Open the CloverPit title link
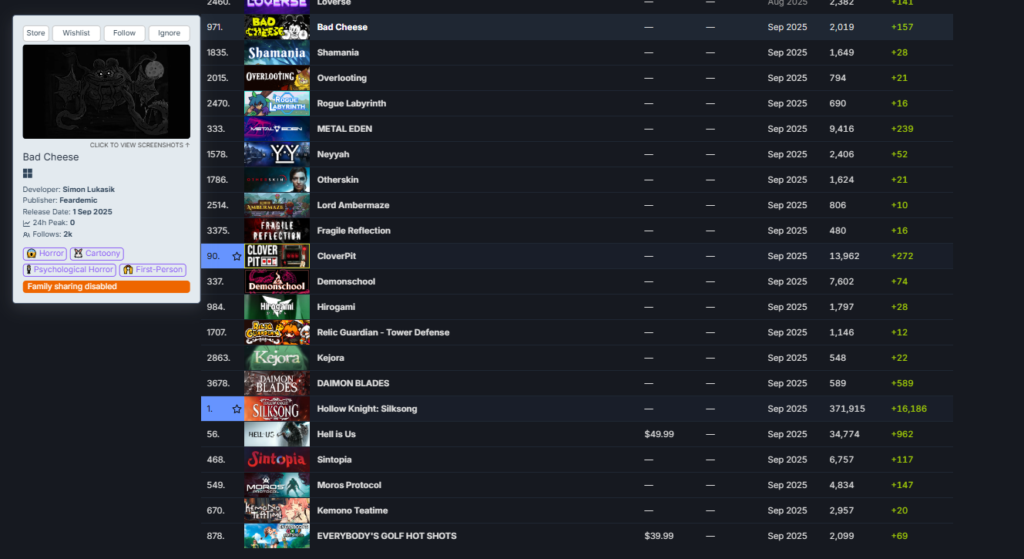 pyautogui.click(x=336, y=257)
